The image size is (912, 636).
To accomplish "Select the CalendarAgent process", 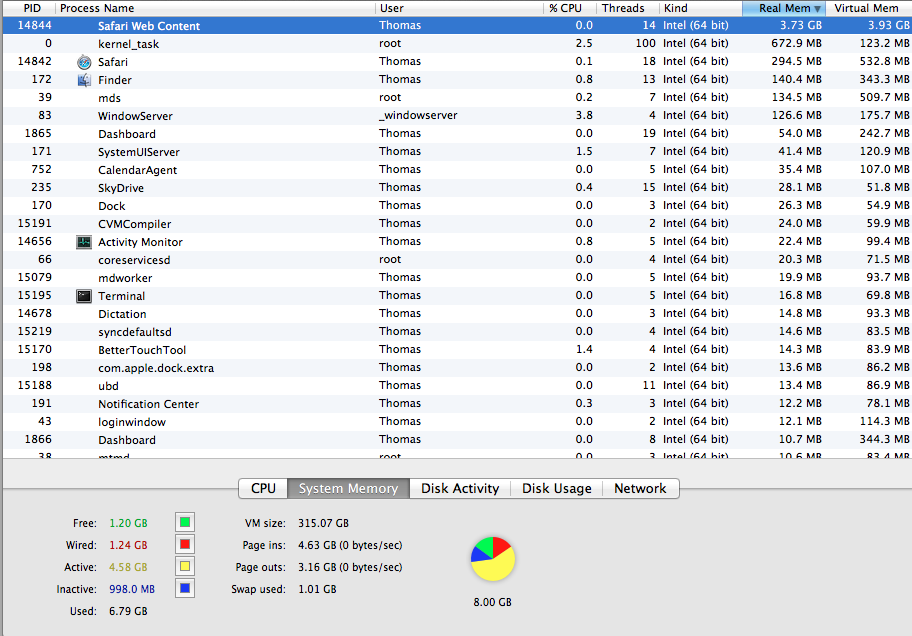I will pos(137,170).
